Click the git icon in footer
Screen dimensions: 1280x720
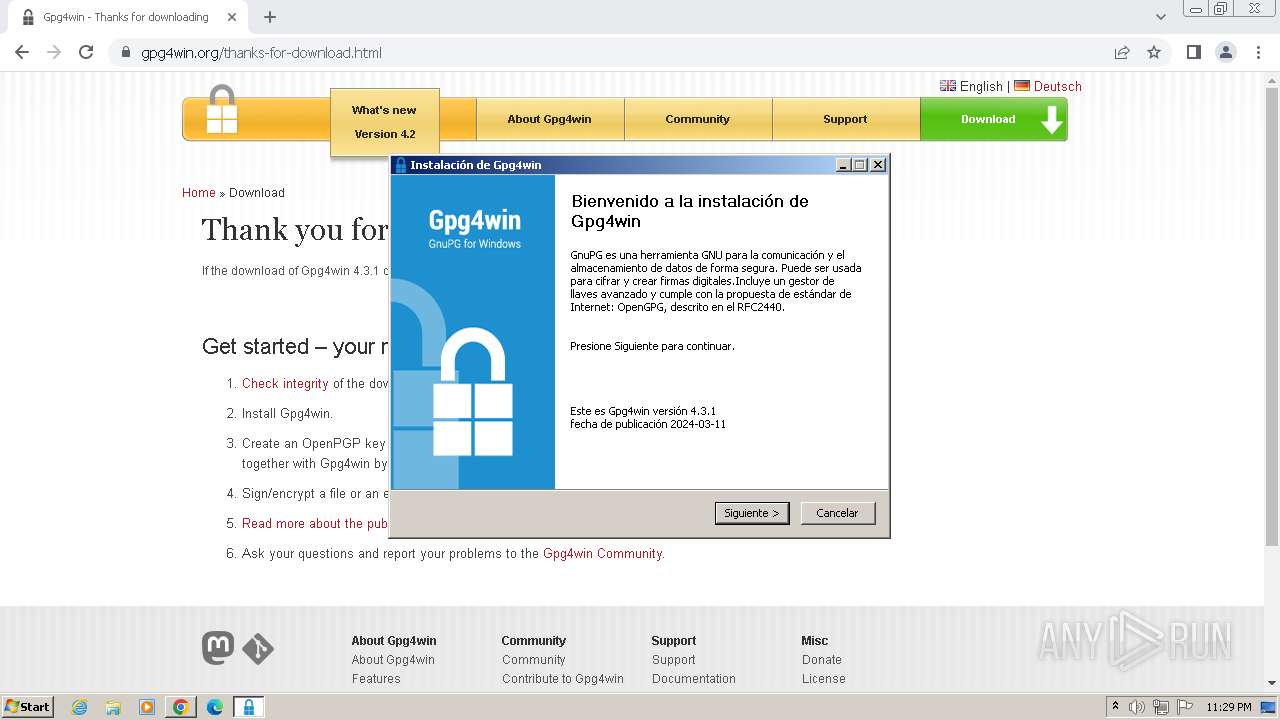click(258, 649)
